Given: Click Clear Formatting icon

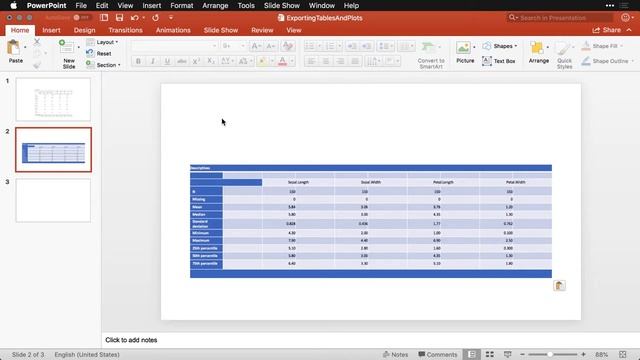Looking at the screenshot, I should tap(288, 46).
